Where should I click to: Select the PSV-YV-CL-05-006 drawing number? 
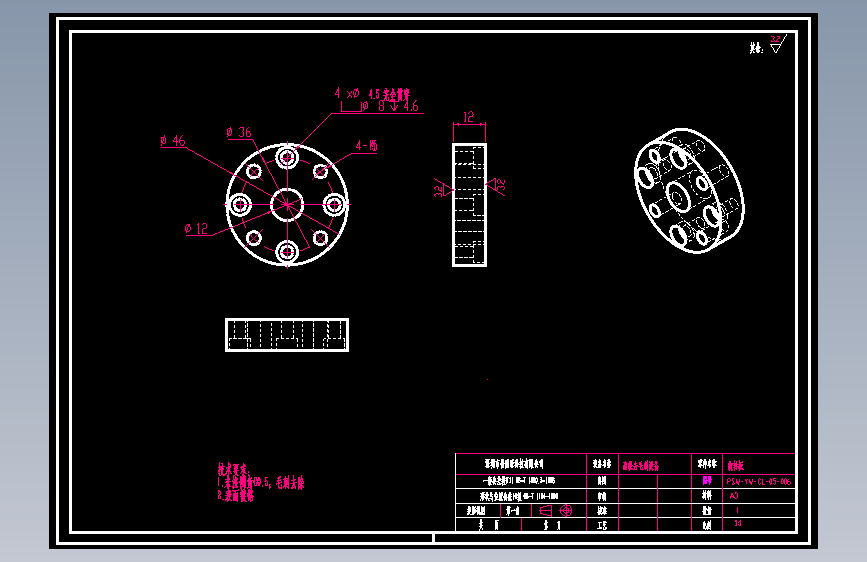click(x=759, y=481)
